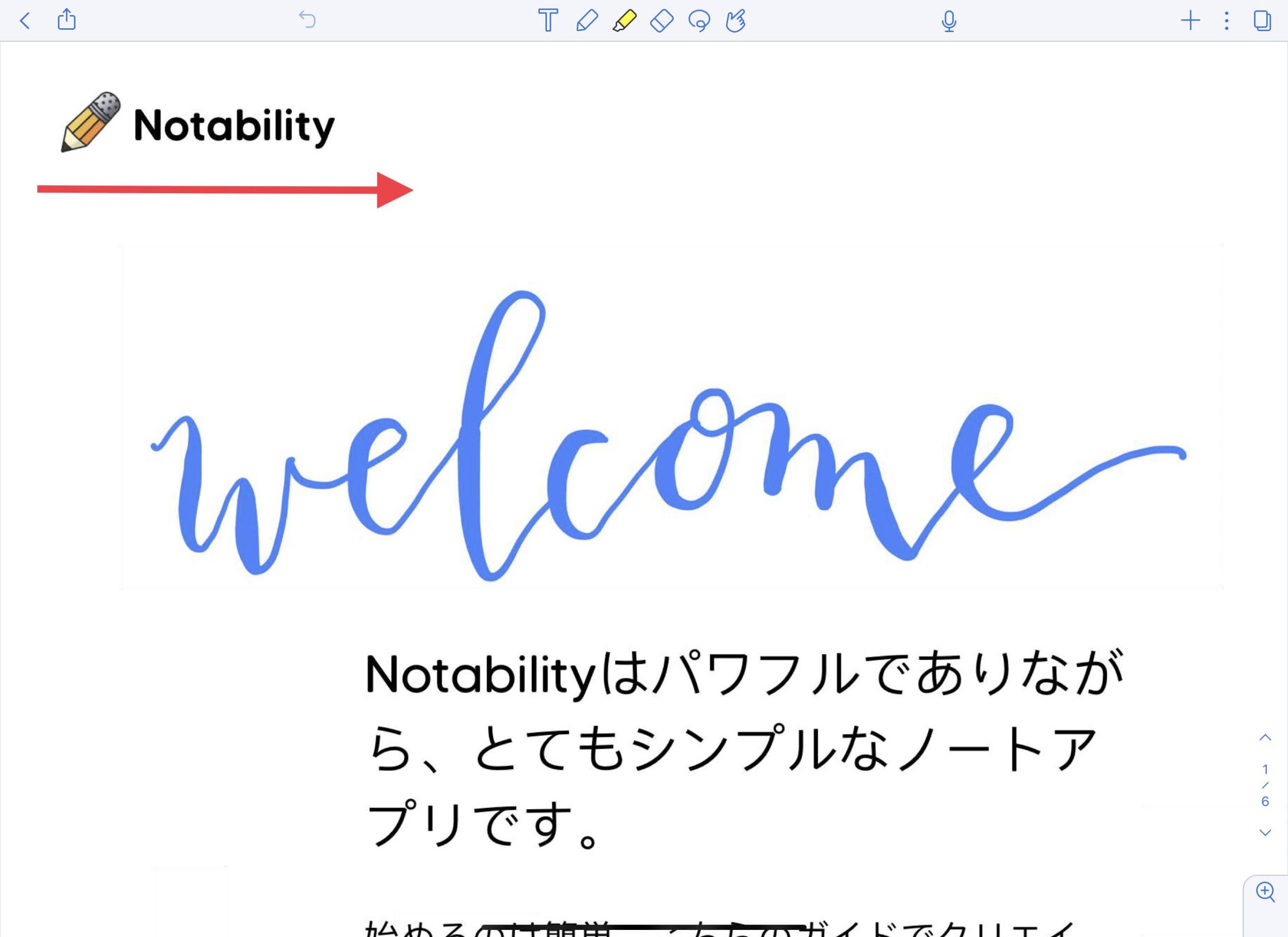Select the Pen tool
Image resolution: width=1288 pixels, height=937 pixels.
[587, 21]
